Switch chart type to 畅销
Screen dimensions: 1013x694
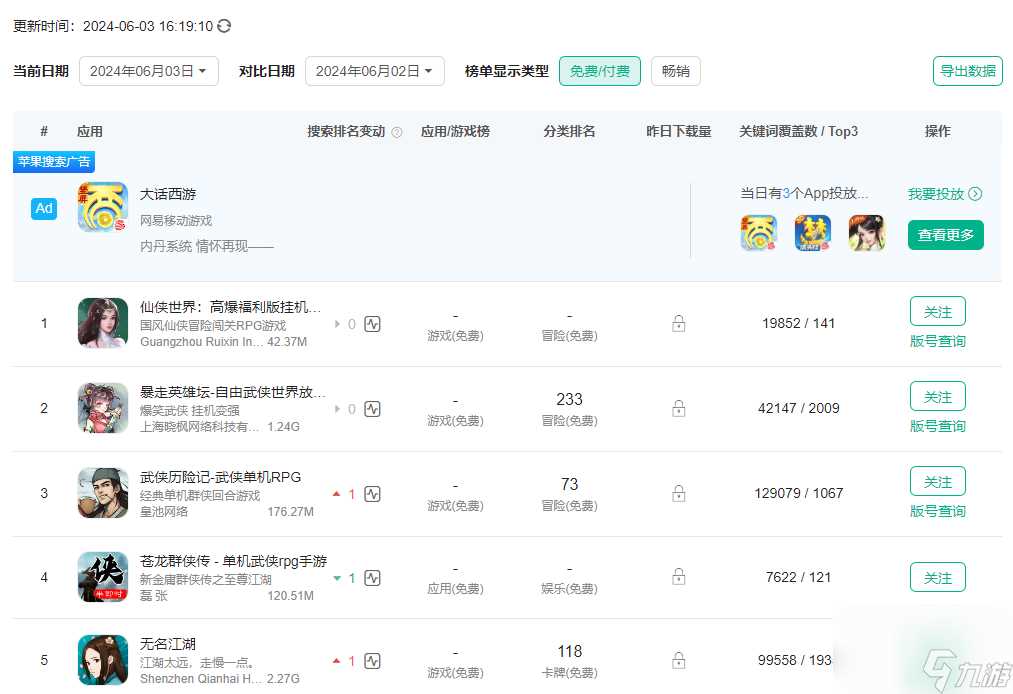676,71
